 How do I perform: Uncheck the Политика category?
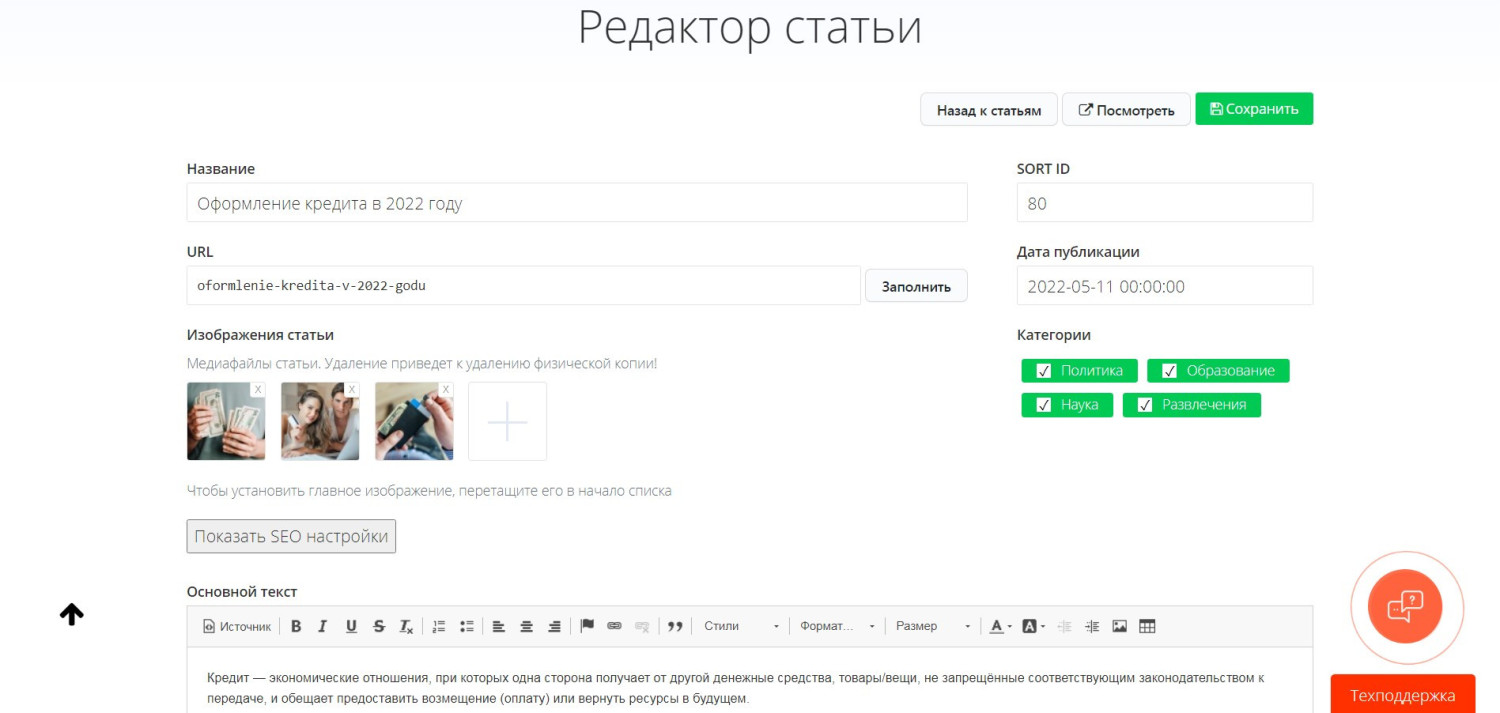(1044, 371)
